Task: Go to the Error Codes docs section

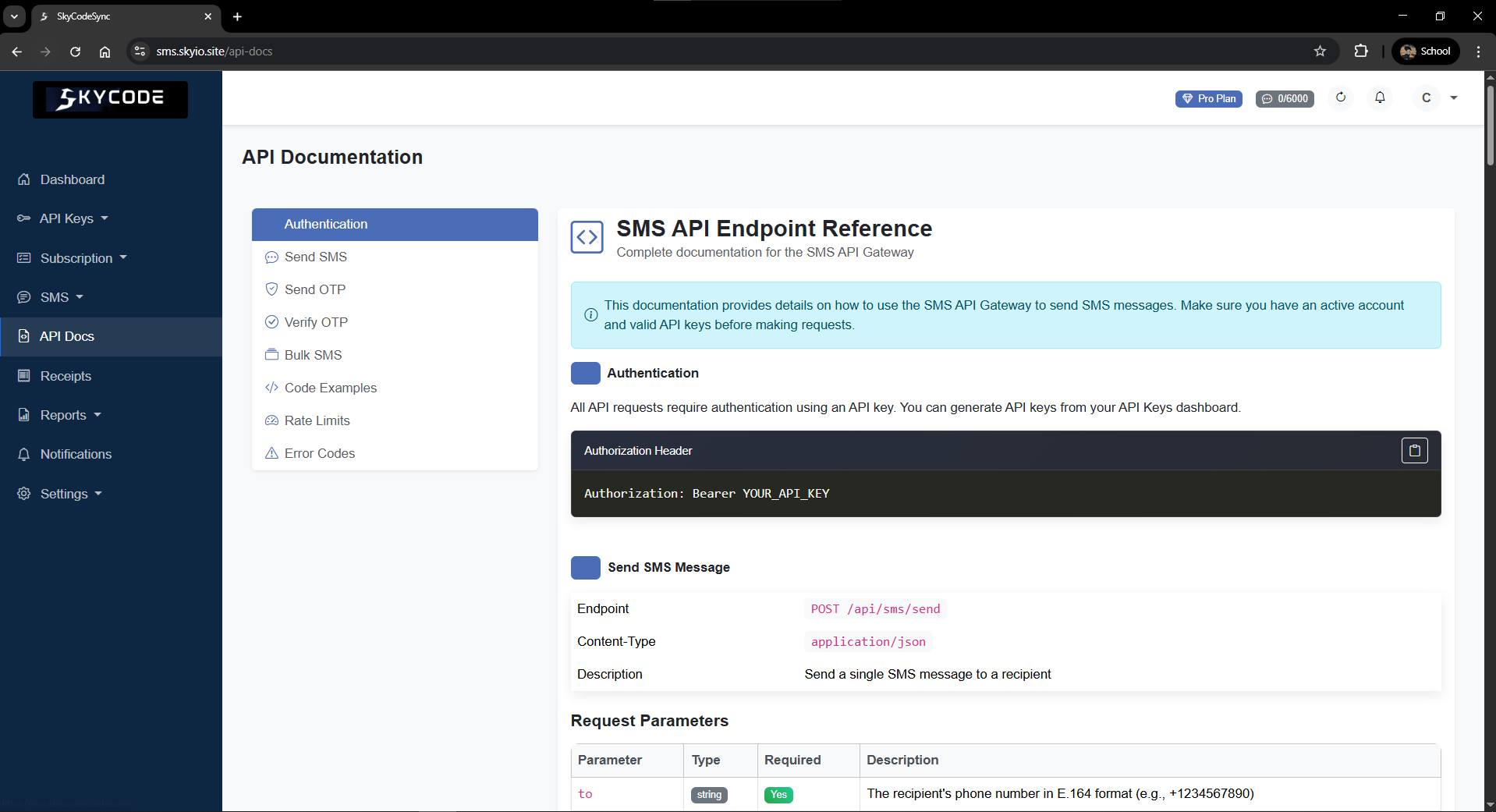Action: [395, 453]
